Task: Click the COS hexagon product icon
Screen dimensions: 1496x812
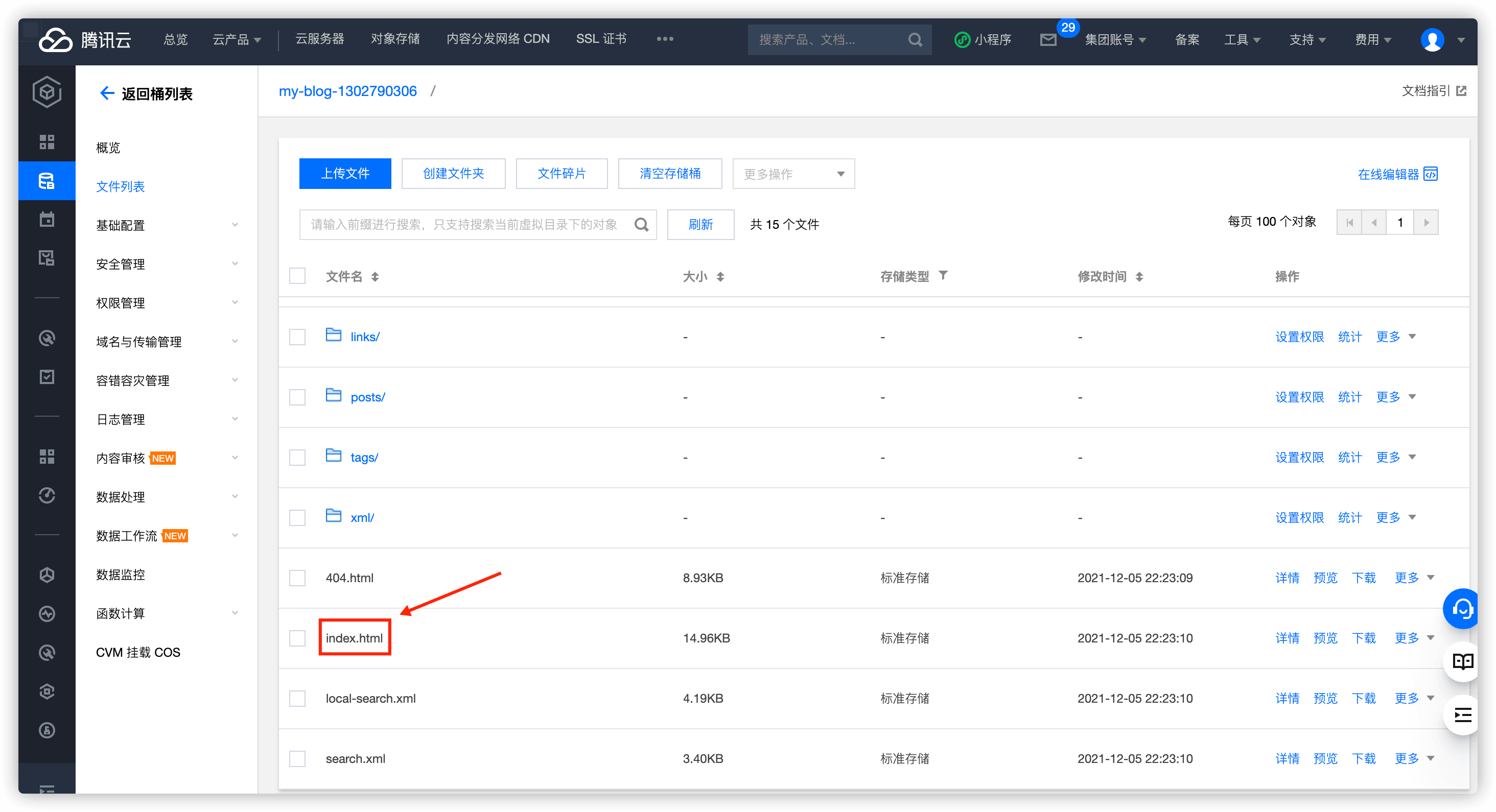Action: click(47, 92)
